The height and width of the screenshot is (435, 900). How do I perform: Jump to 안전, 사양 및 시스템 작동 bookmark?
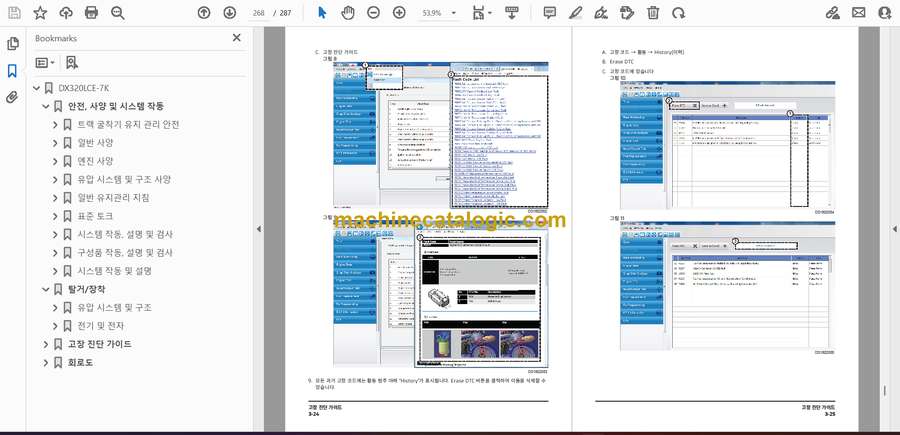116,106
